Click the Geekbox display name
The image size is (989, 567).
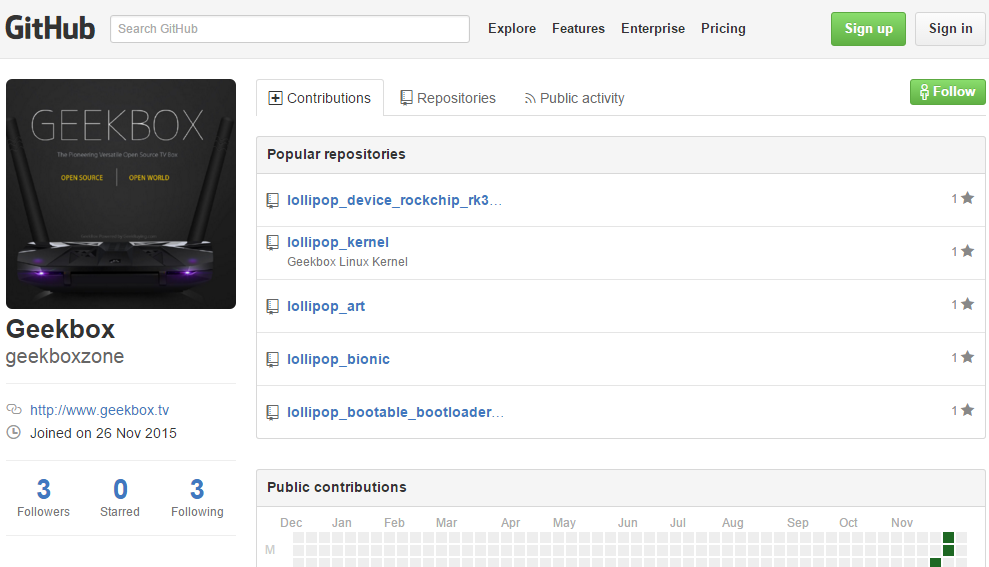[x=61, y=329]
